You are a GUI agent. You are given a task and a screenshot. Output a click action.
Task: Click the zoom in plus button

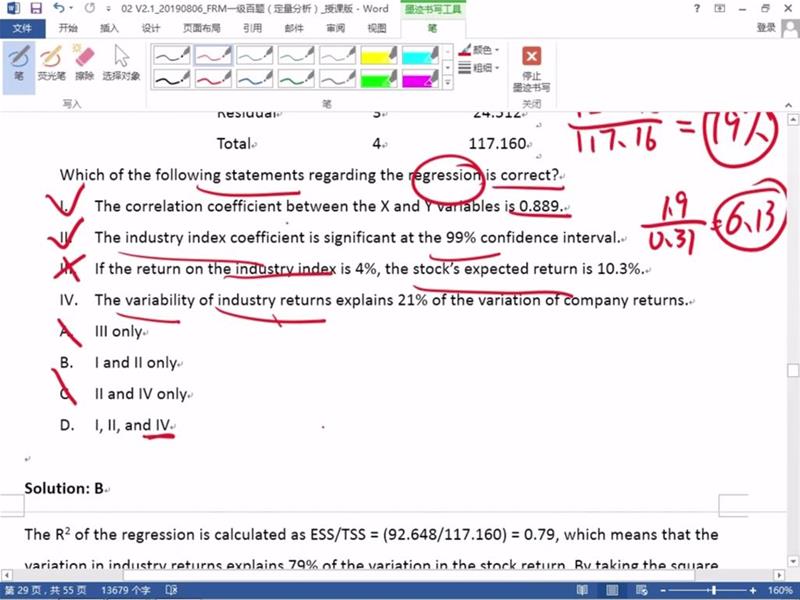point(753,590)
